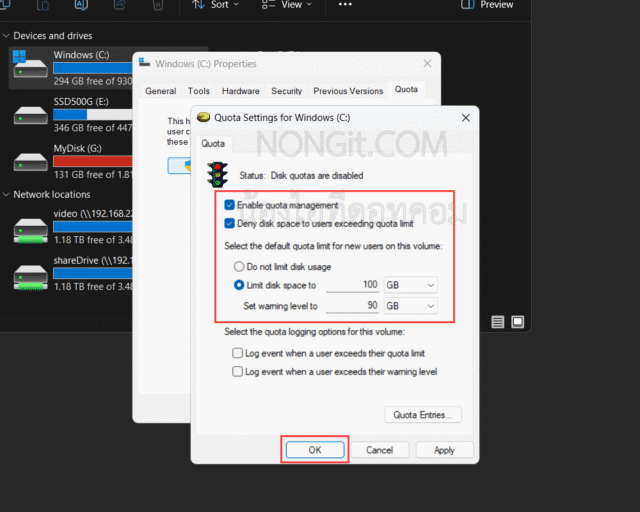Toggle the Preview pane button

click(x=487, y=5)
